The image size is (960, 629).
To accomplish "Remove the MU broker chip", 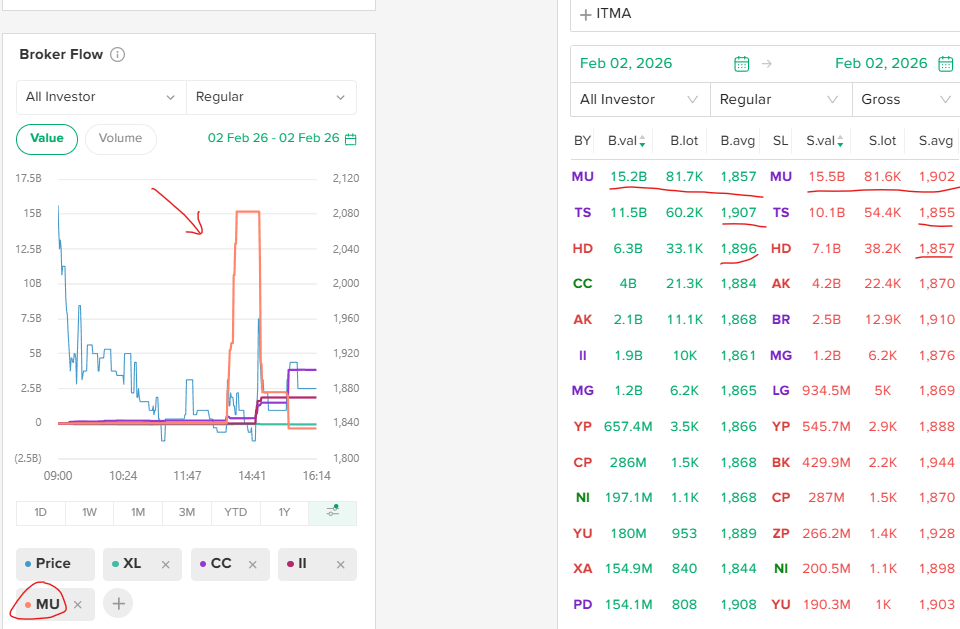I will (78, 605).
